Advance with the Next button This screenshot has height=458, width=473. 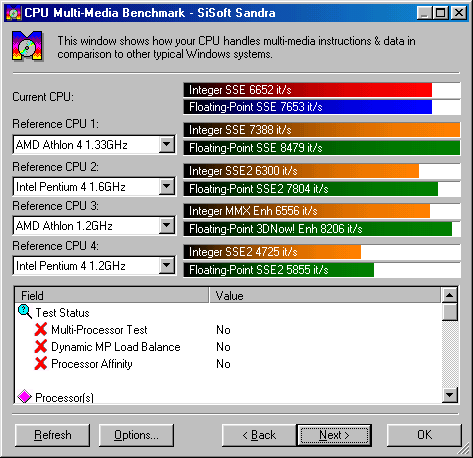[x=334, y=435]
